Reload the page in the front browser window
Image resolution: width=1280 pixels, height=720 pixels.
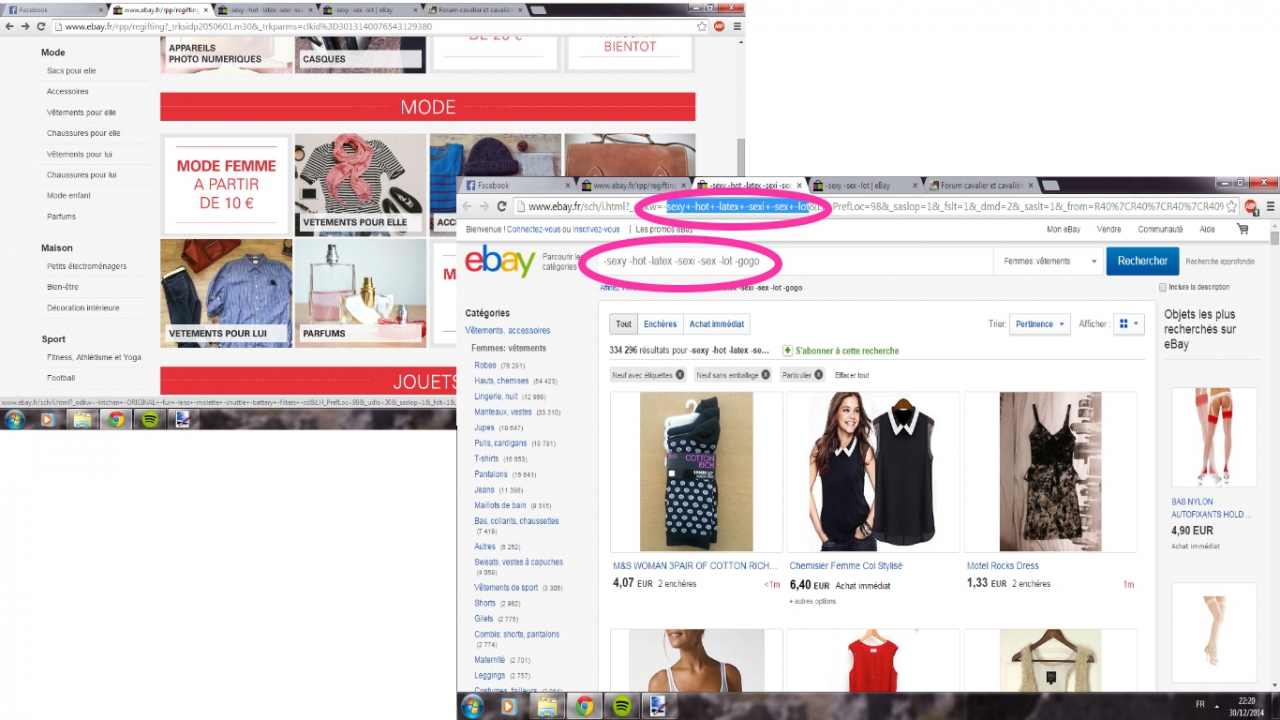click(x=503, y=206)
